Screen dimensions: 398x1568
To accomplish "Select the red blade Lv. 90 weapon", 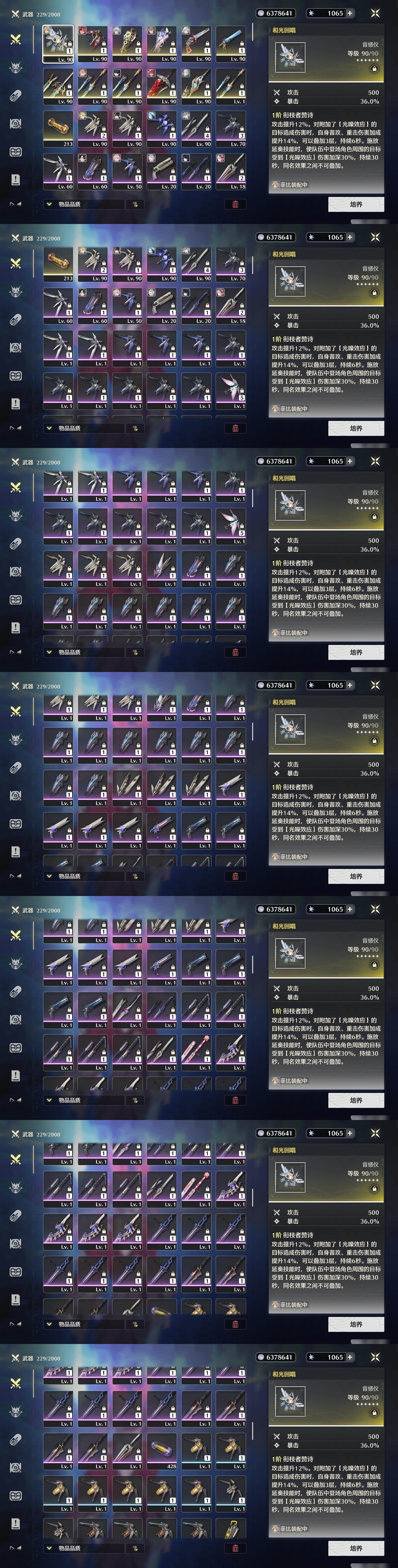I will pos(161,86).
